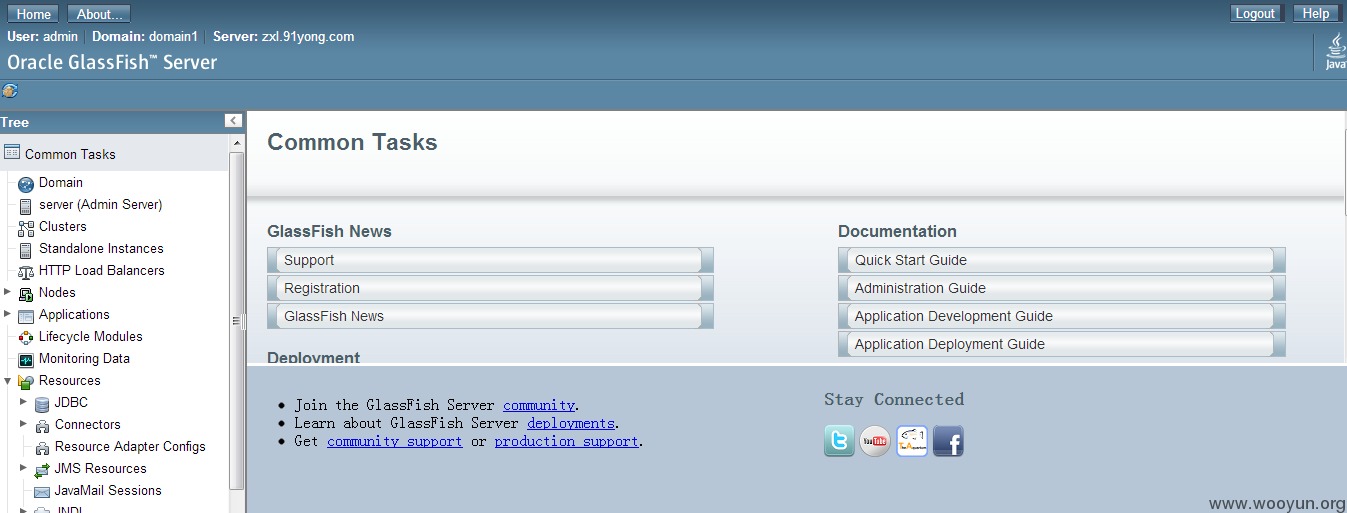This screenshot has height=513, width=1347.
Task: Click the Applications icon
Action: (26, 316)
